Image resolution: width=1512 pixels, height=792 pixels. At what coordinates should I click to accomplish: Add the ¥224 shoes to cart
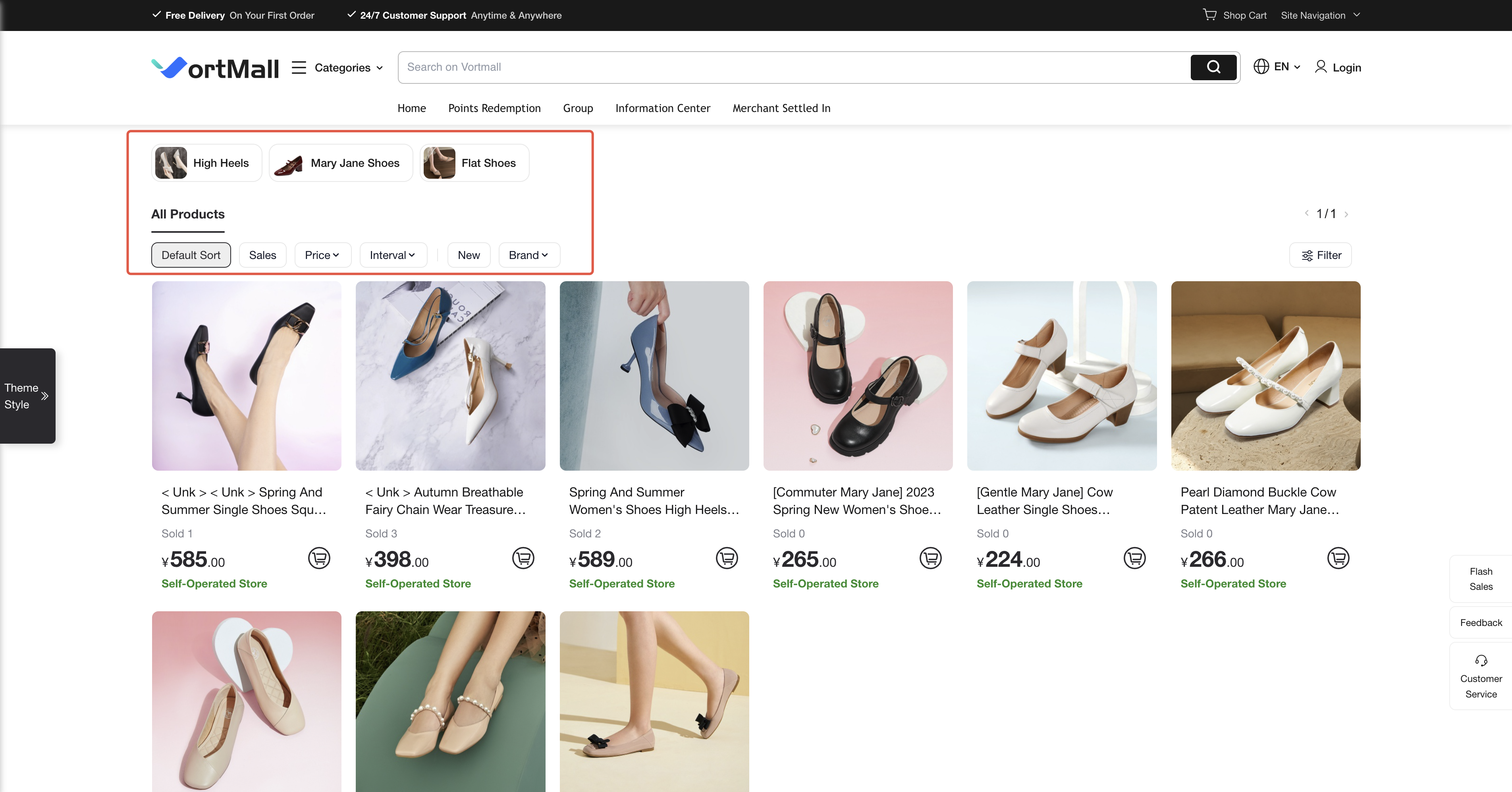[1134, 558]
